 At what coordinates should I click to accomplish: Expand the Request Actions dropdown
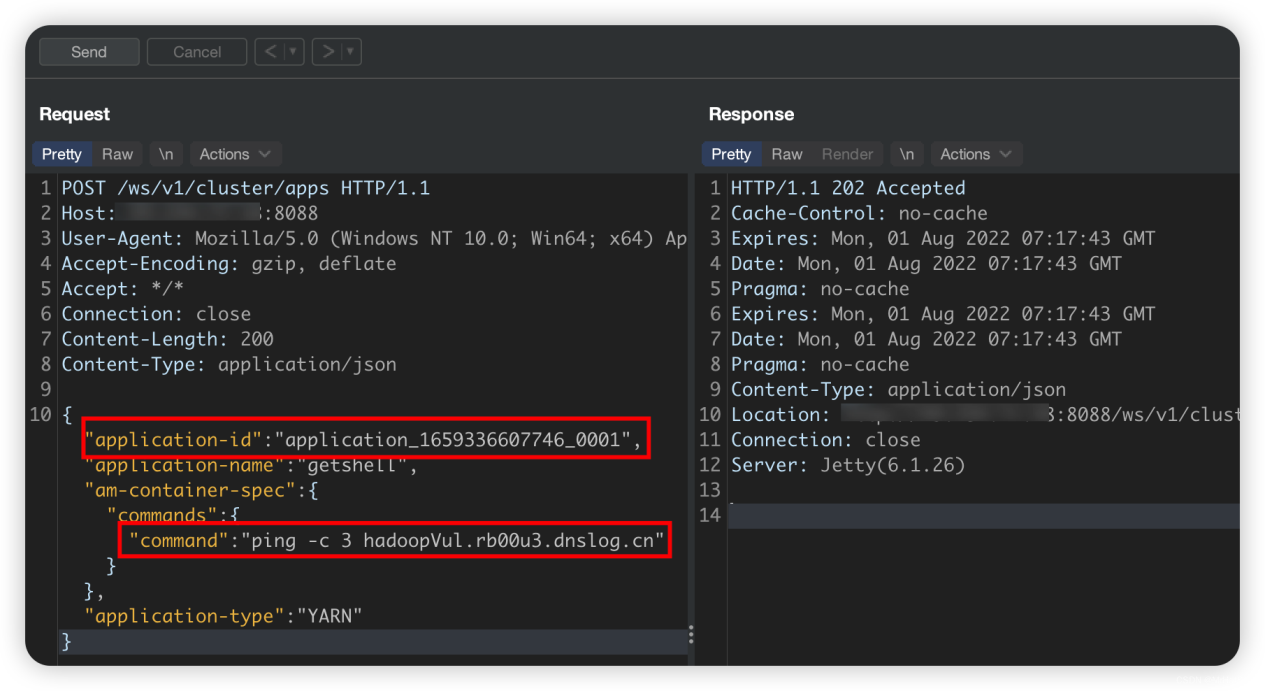pos(235,154)
